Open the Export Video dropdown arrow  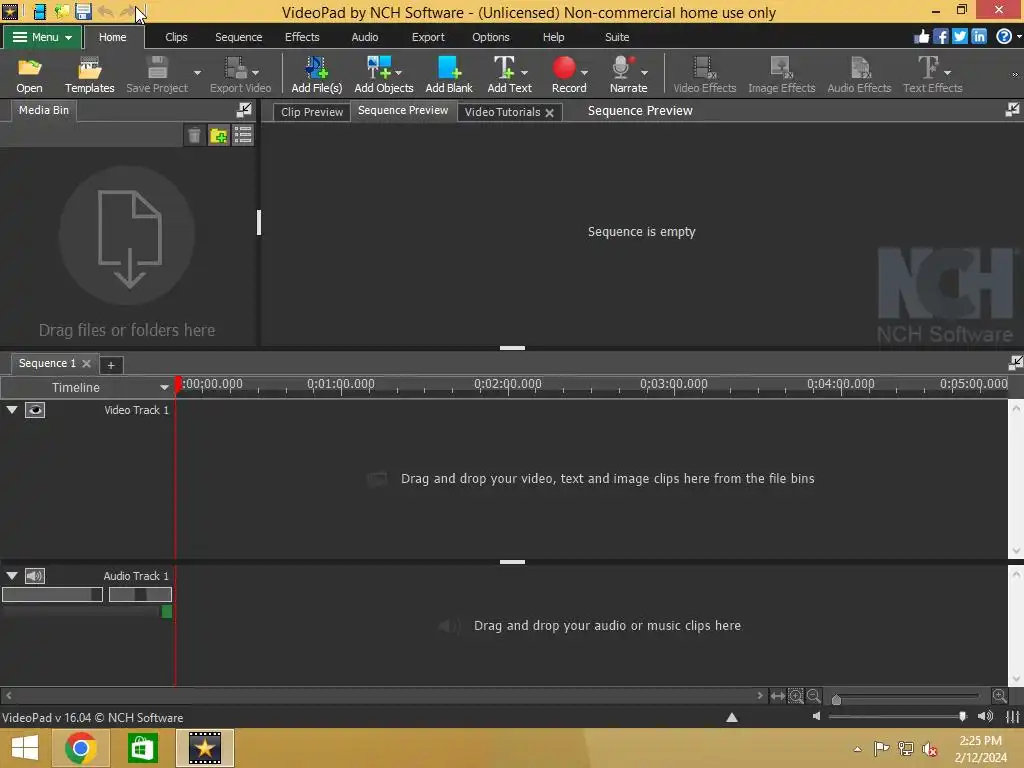pyautogui.click(x=255, y=73)
